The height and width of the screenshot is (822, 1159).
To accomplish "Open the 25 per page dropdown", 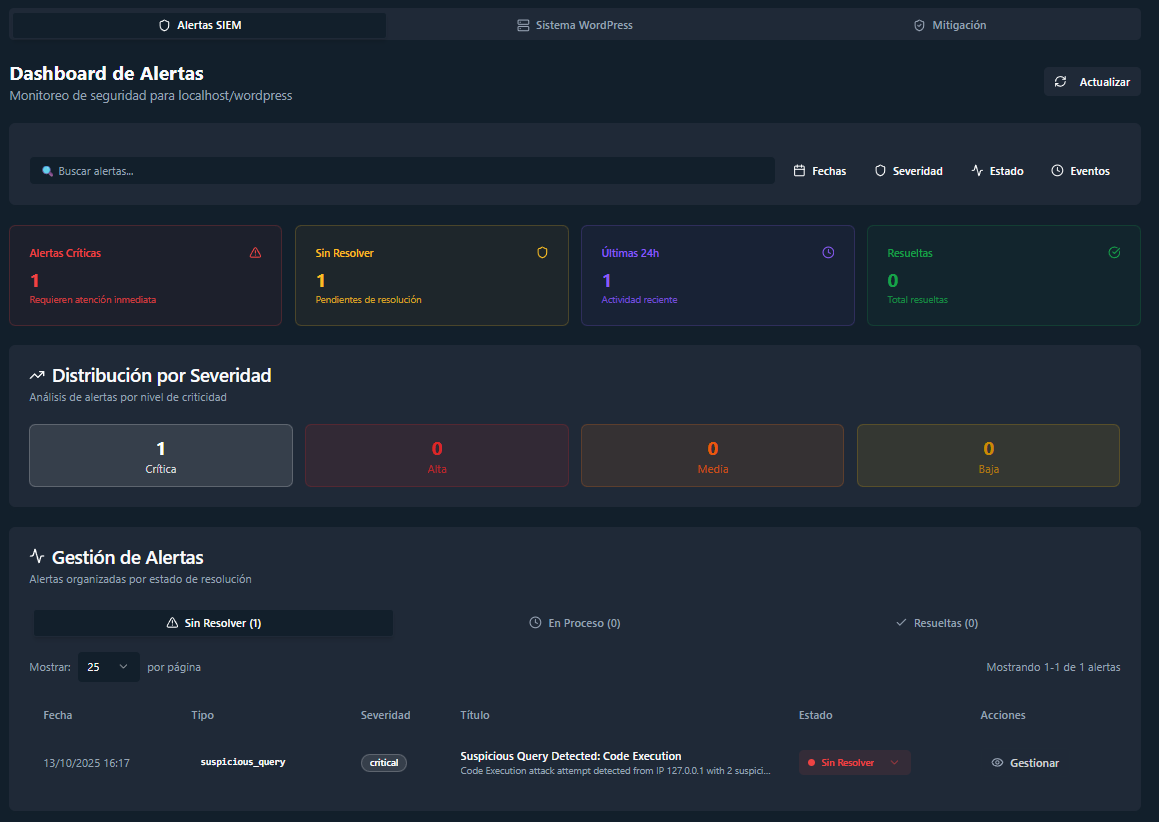I will coord(109,667).
